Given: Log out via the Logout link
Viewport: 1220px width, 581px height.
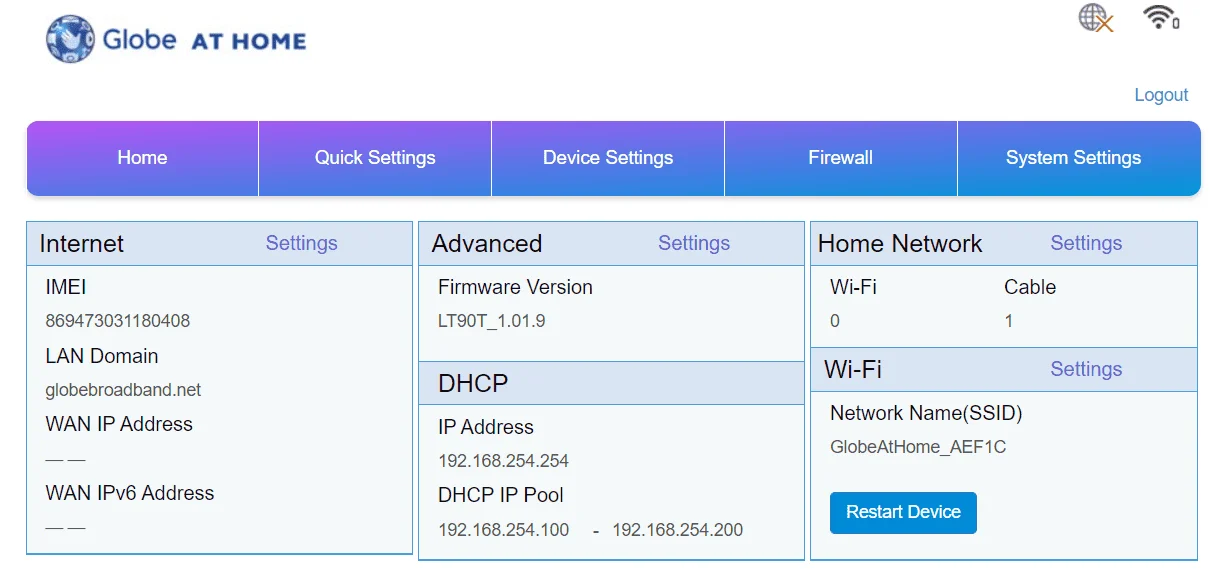Looking at the screenshot, I should click(x=1161, y=95).
